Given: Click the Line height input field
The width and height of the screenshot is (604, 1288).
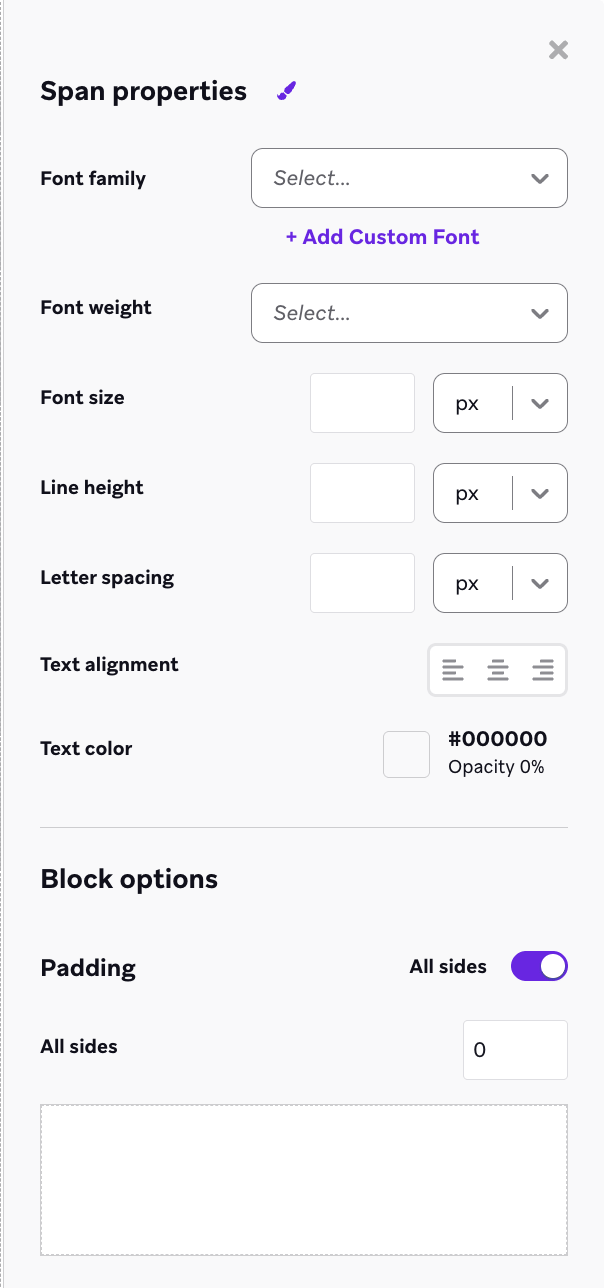Looking at the screenshot, I should 362,493.
